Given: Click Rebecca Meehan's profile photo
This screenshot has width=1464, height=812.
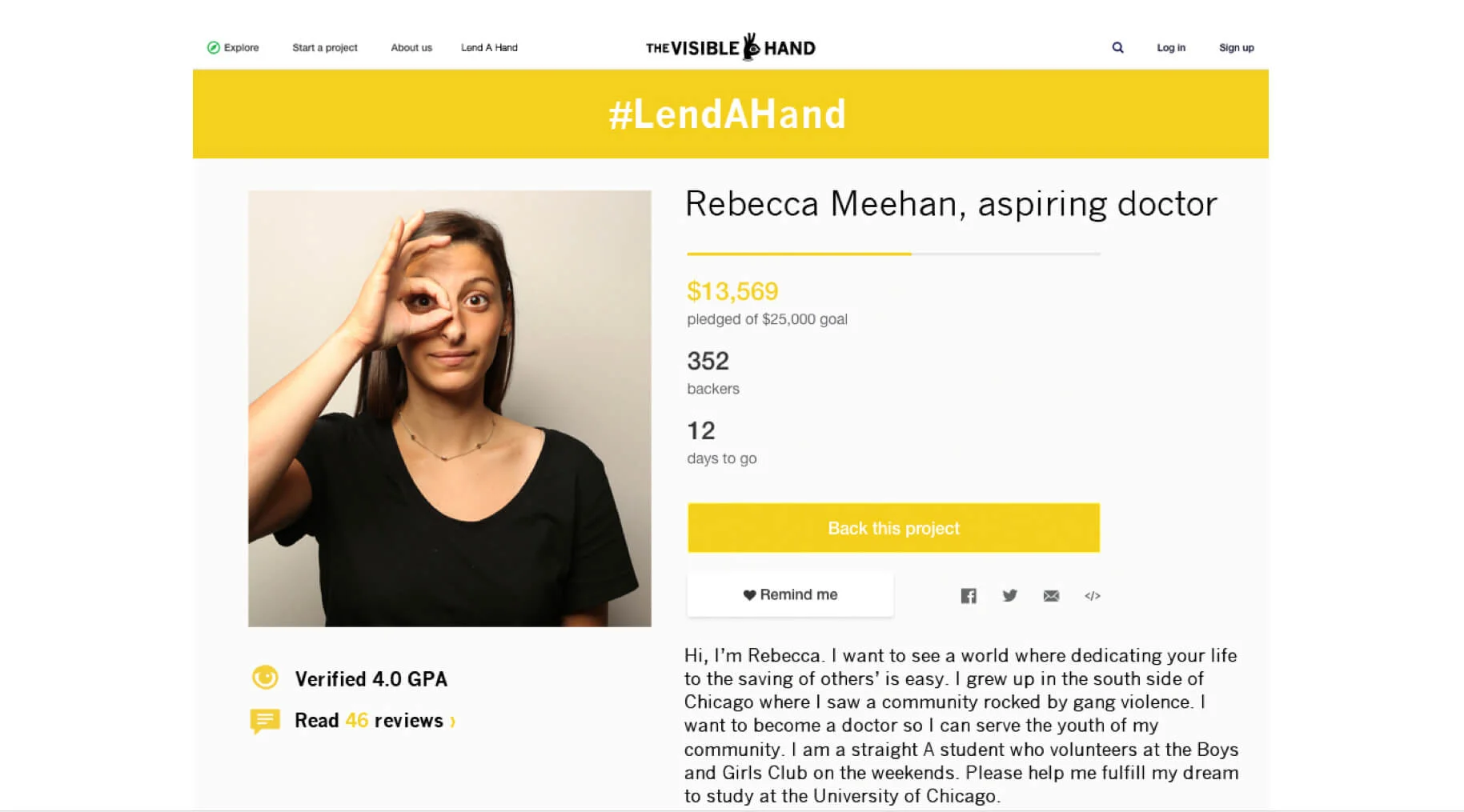Looking at the screenshot, I should tap(450, 408).
